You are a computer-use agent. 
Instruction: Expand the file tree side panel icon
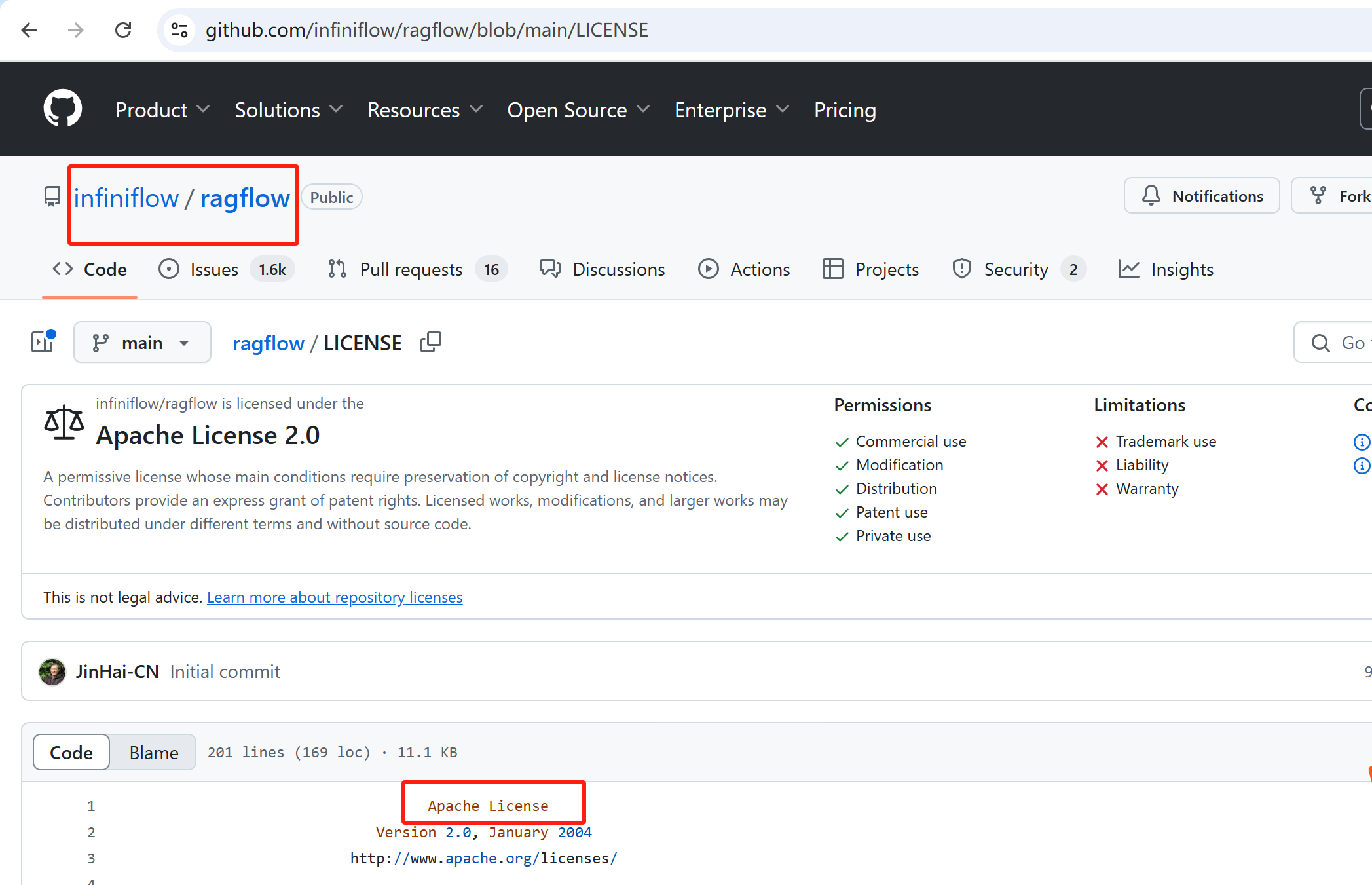coord(43,342)
